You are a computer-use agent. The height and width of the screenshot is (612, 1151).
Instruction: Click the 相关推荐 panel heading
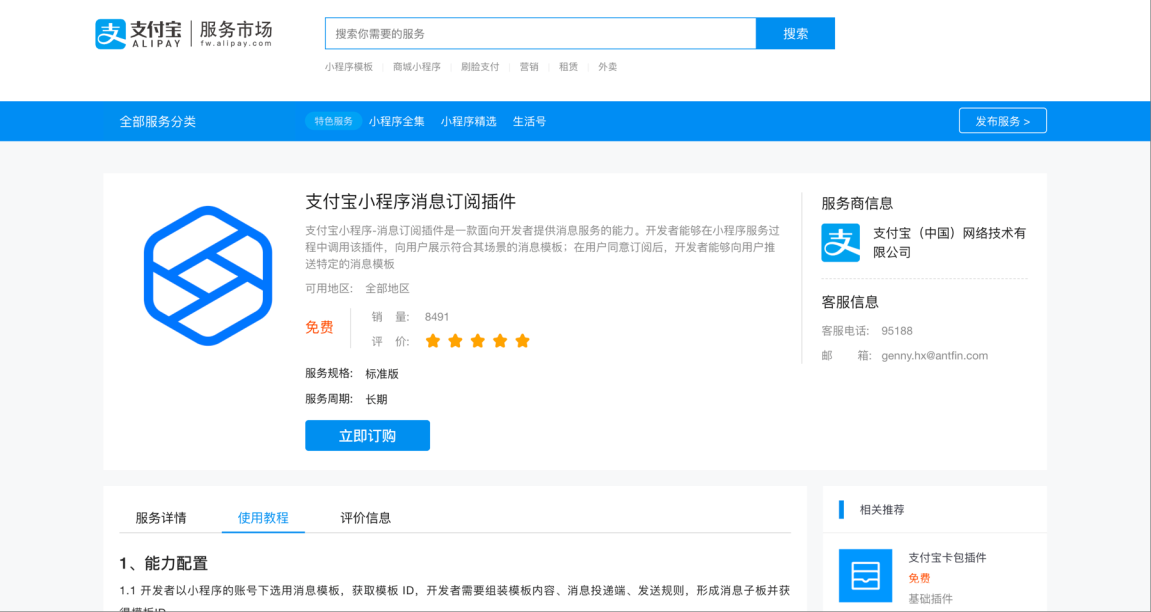(882, 510)
